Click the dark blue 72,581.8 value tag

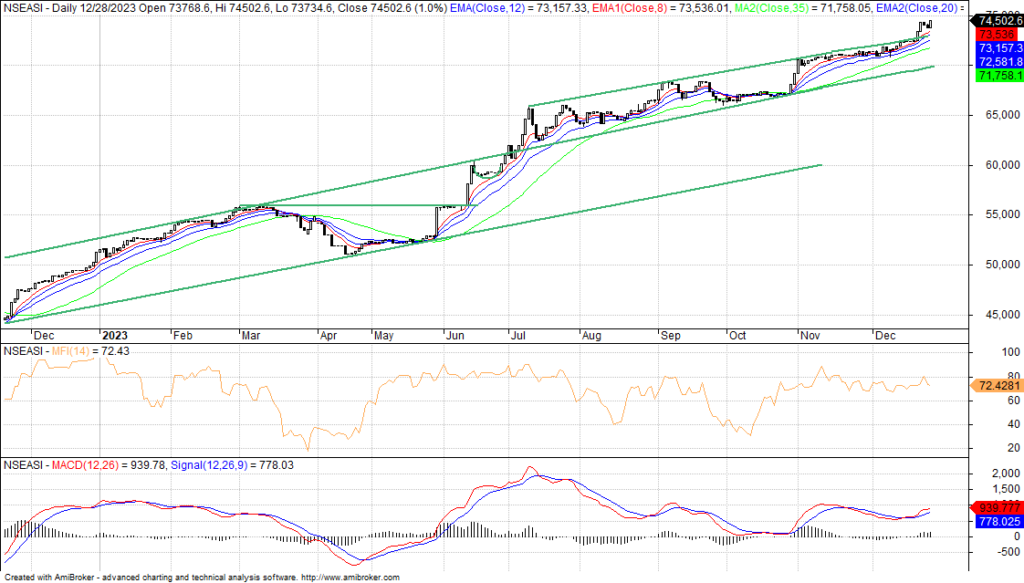pyautogui.click(x=998, y=61)
